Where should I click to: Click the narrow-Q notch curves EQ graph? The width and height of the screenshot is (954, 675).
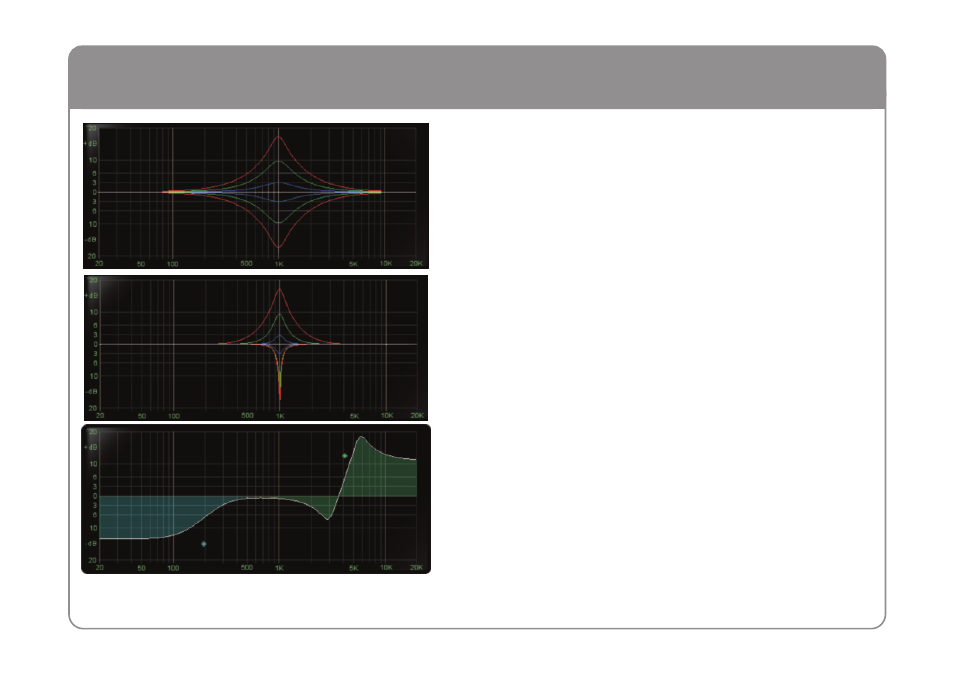(256, 348)
